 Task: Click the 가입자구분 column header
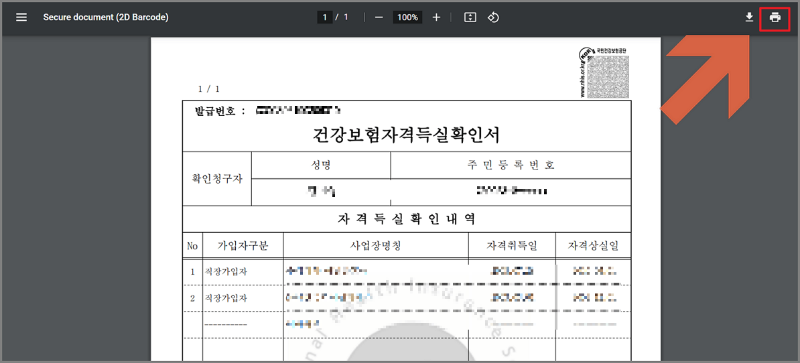click(243, 246)
